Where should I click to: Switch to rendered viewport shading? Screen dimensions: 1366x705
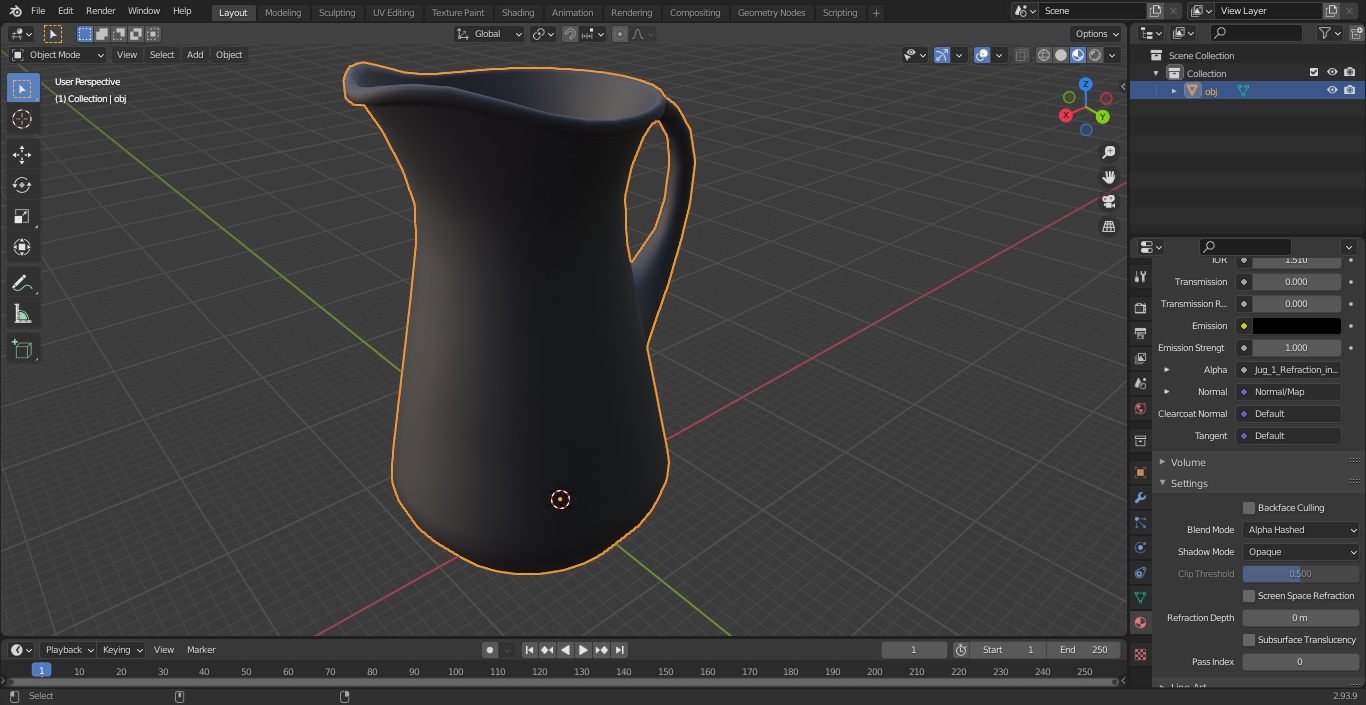(x=1095, y=55)
